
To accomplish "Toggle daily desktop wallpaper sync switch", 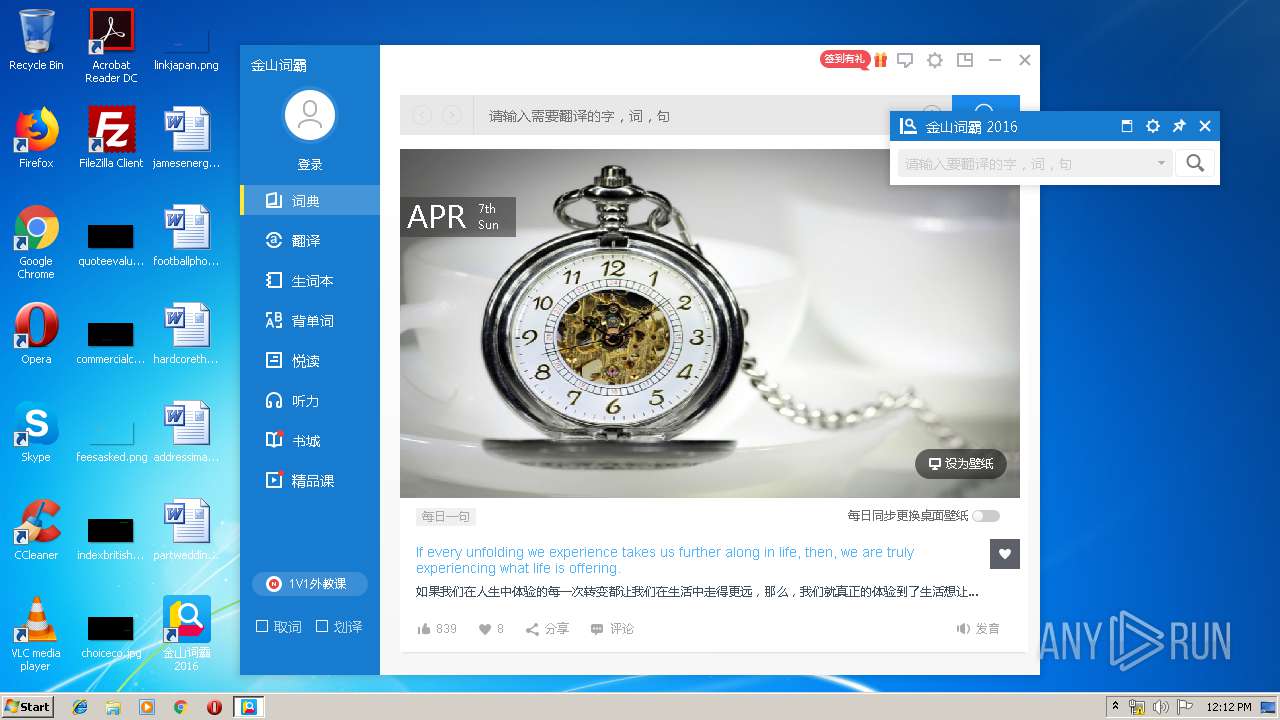I will point(986,516).
